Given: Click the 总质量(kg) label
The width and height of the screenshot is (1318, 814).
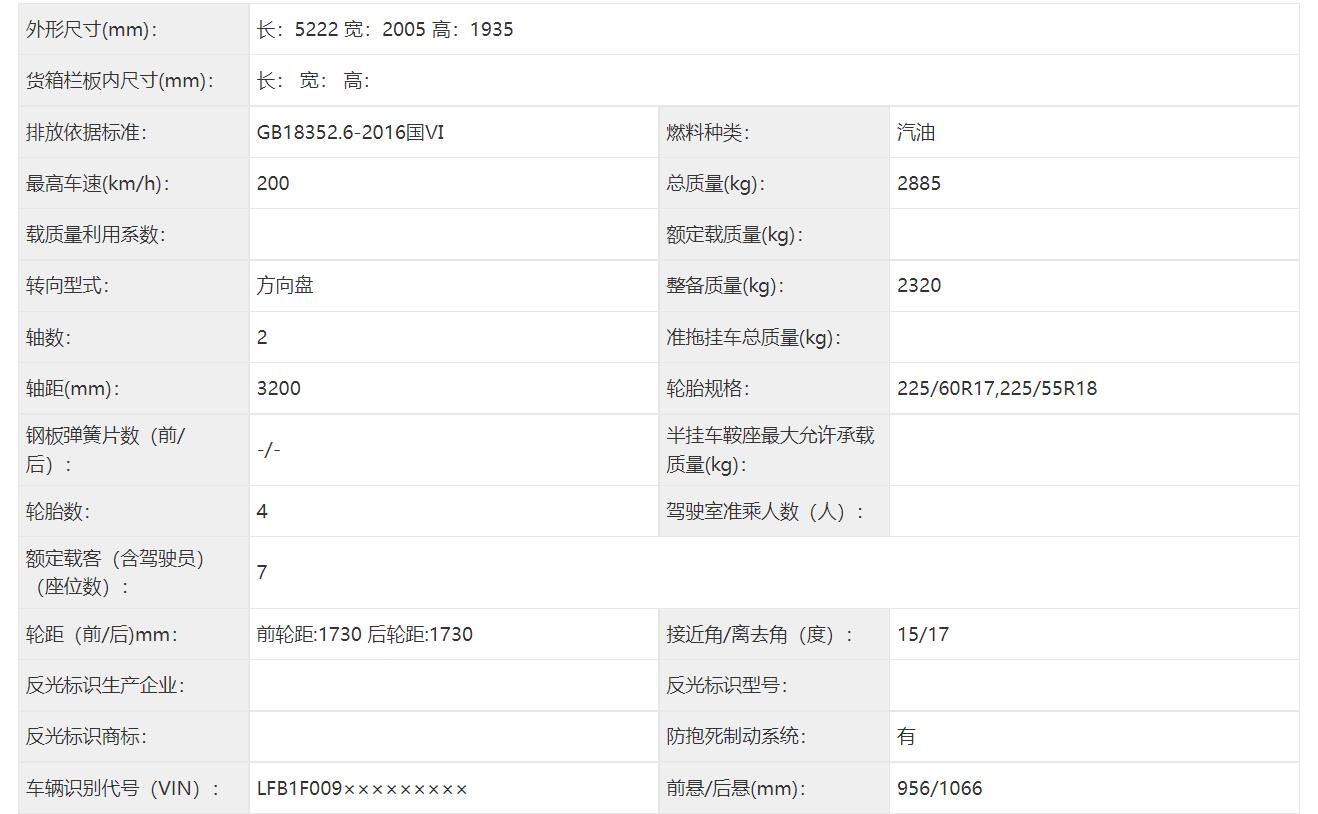Looking at the screenshot, I should coord(716,183).
